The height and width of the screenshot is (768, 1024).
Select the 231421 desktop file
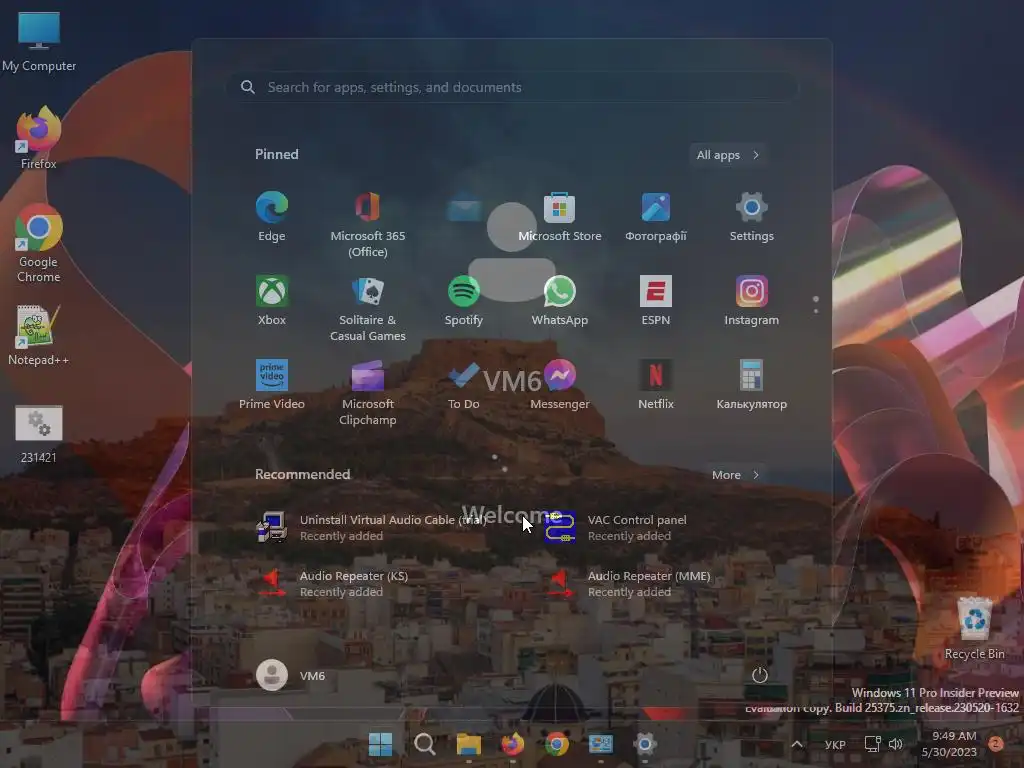[39, 434]
